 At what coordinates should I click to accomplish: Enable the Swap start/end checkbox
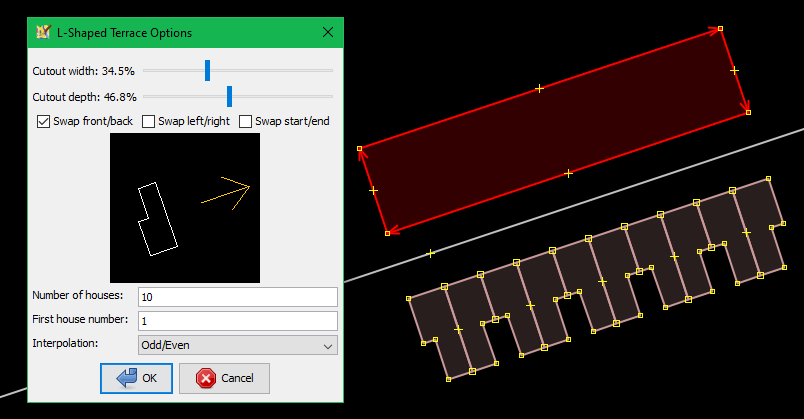coord(246,121)
